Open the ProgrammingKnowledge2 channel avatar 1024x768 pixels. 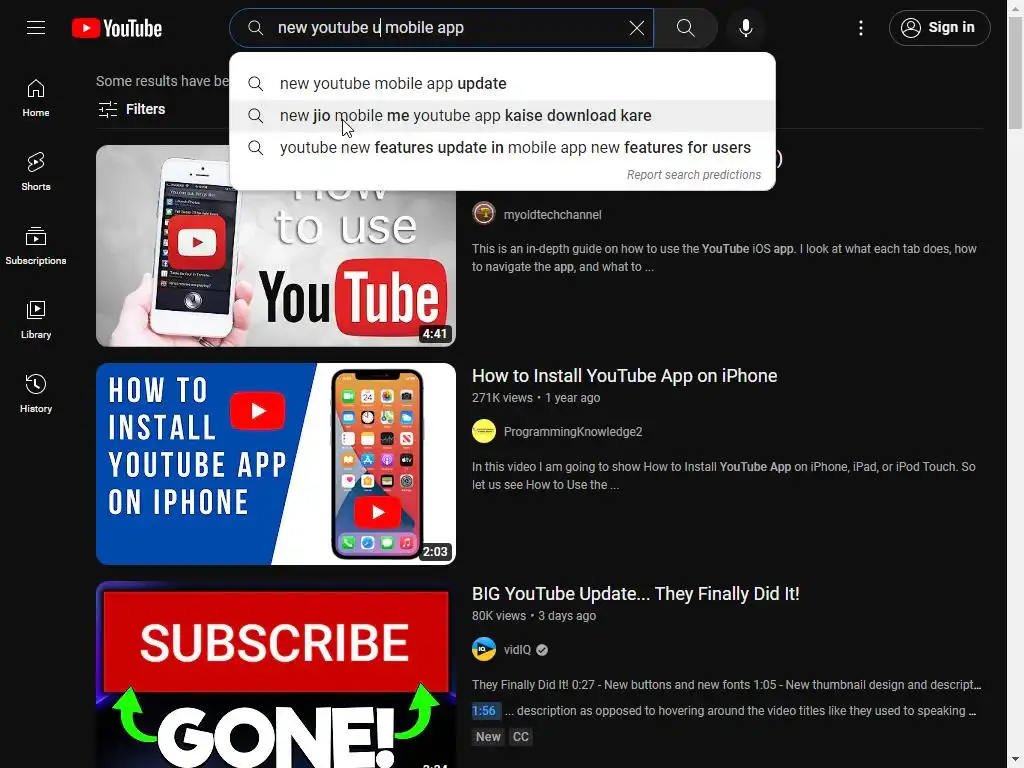(484, 431)
